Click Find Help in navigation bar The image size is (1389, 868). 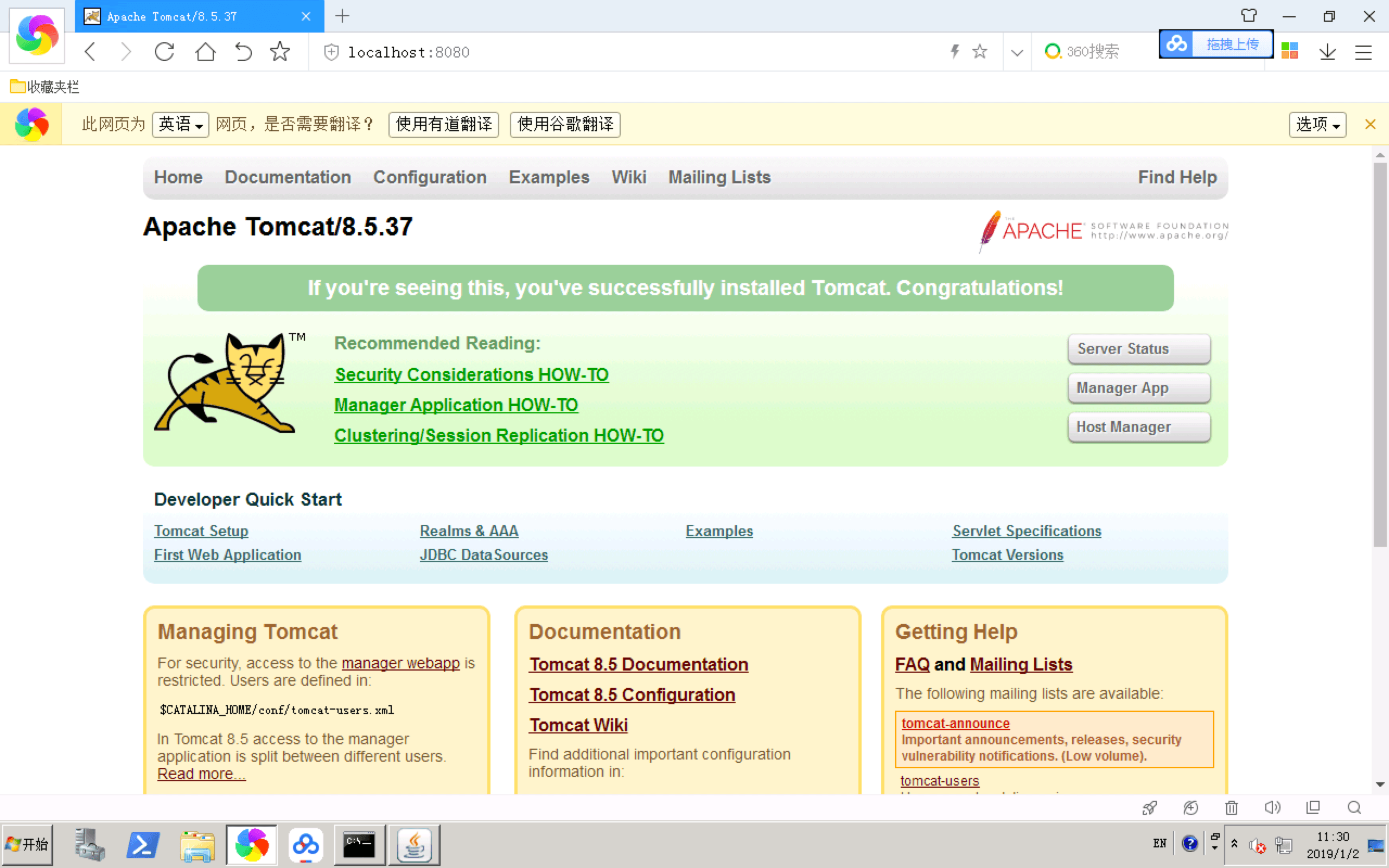point(1177,177)
